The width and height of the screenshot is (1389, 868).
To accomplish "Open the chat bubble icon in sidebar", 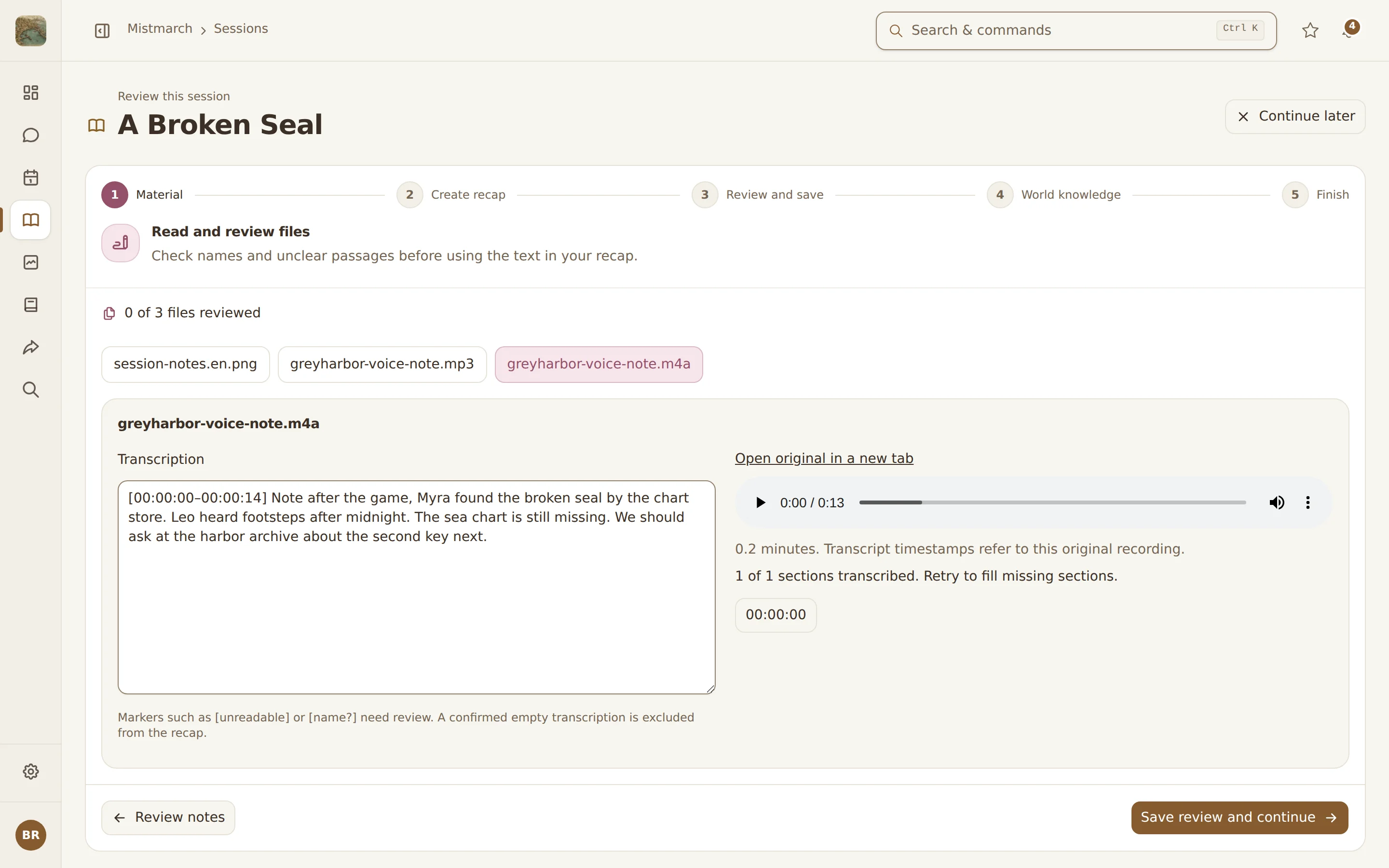I will 30,135.
